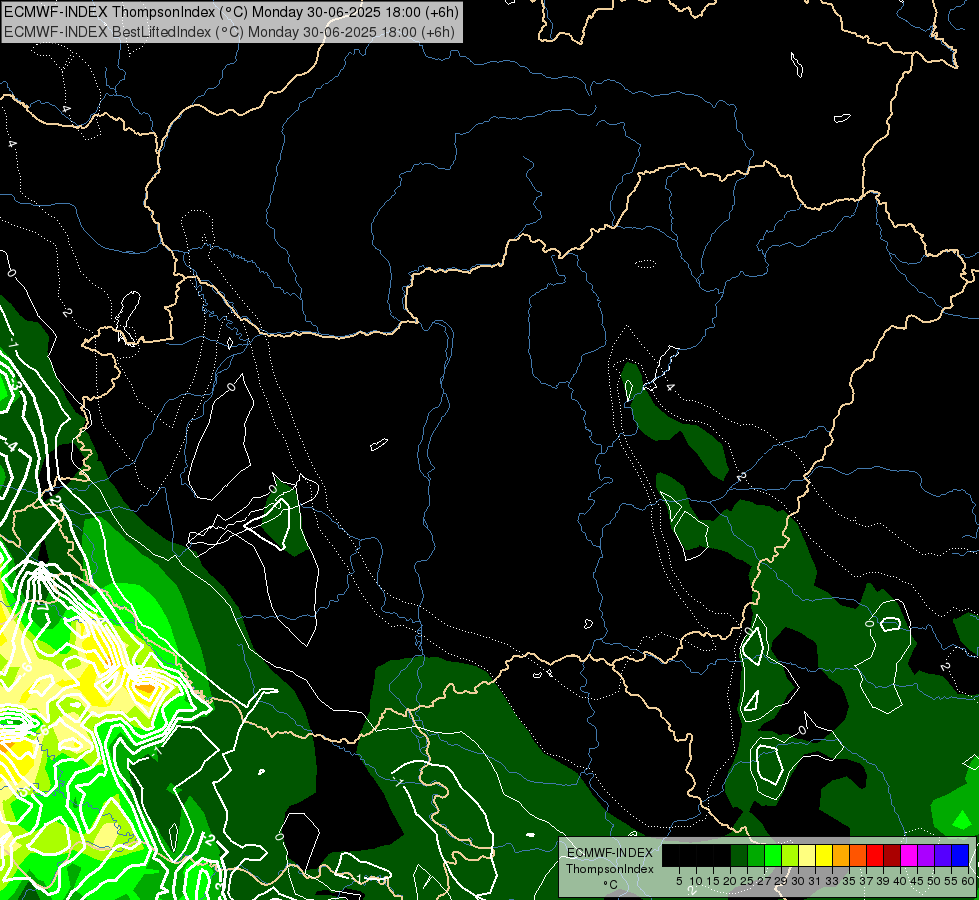
Task: Click the lime 29-30 legend swatch
Action: 790,855
